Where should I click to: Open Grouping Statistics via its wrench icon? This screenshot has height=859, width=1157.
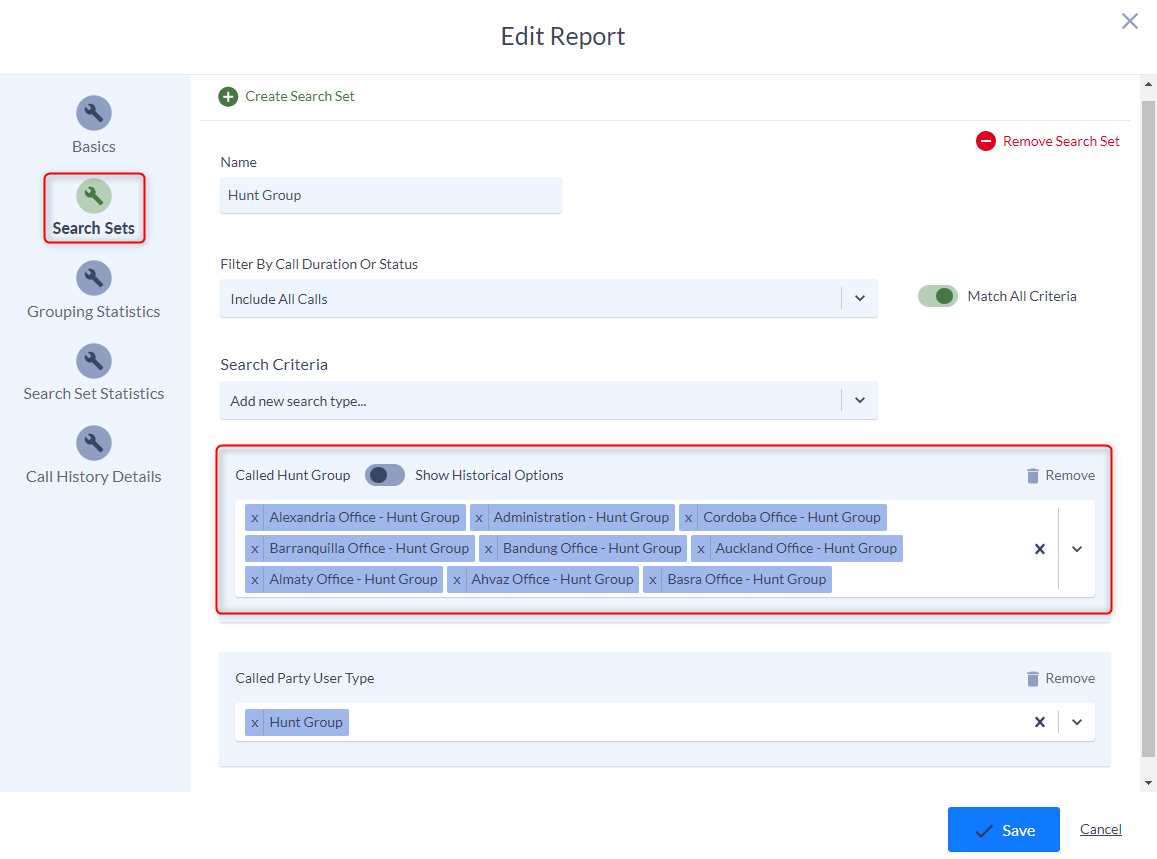(x=93, y=278)
